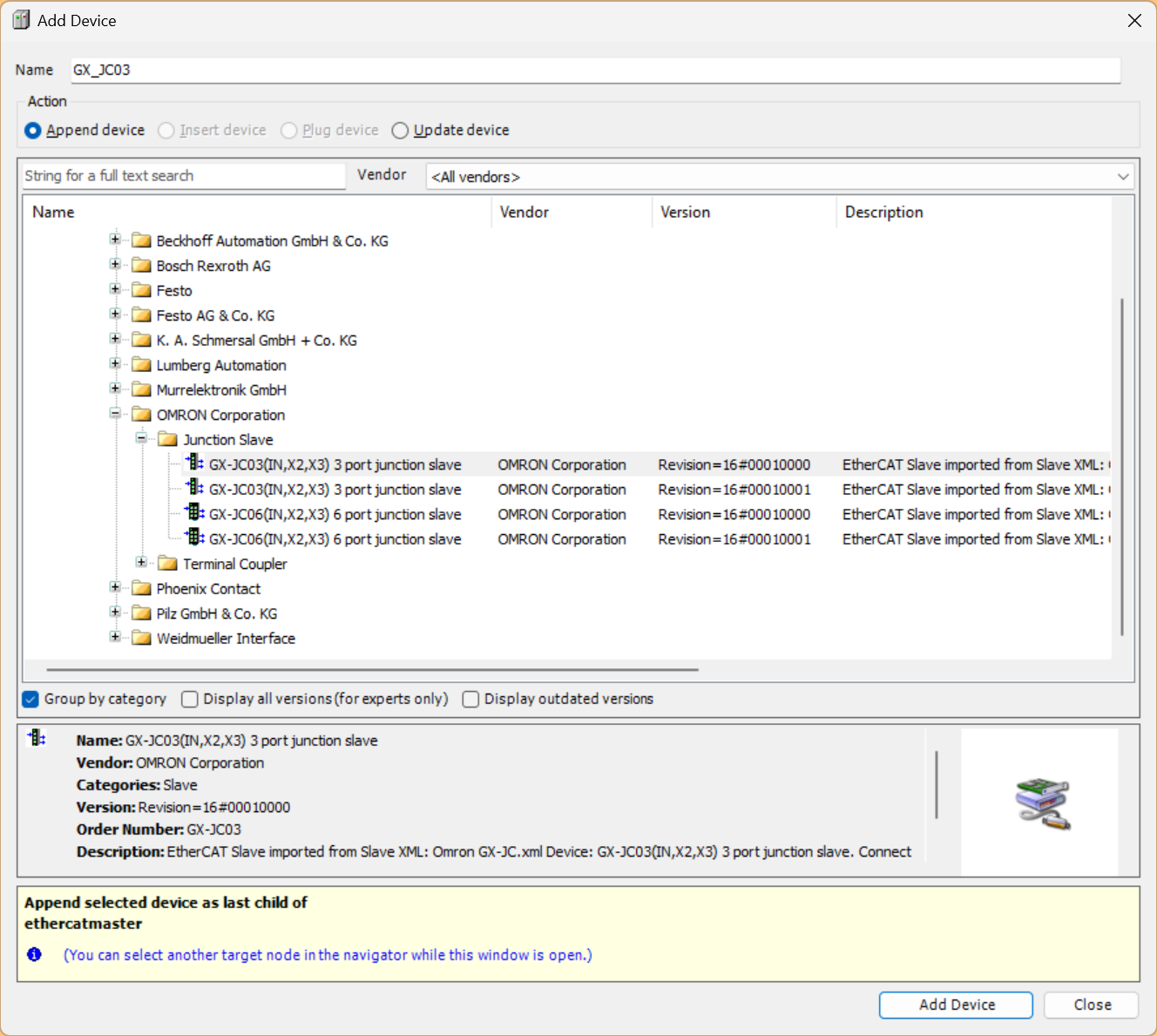Click the device list vertical scrollbar
The image size is (1157, 1036).
1122,466
